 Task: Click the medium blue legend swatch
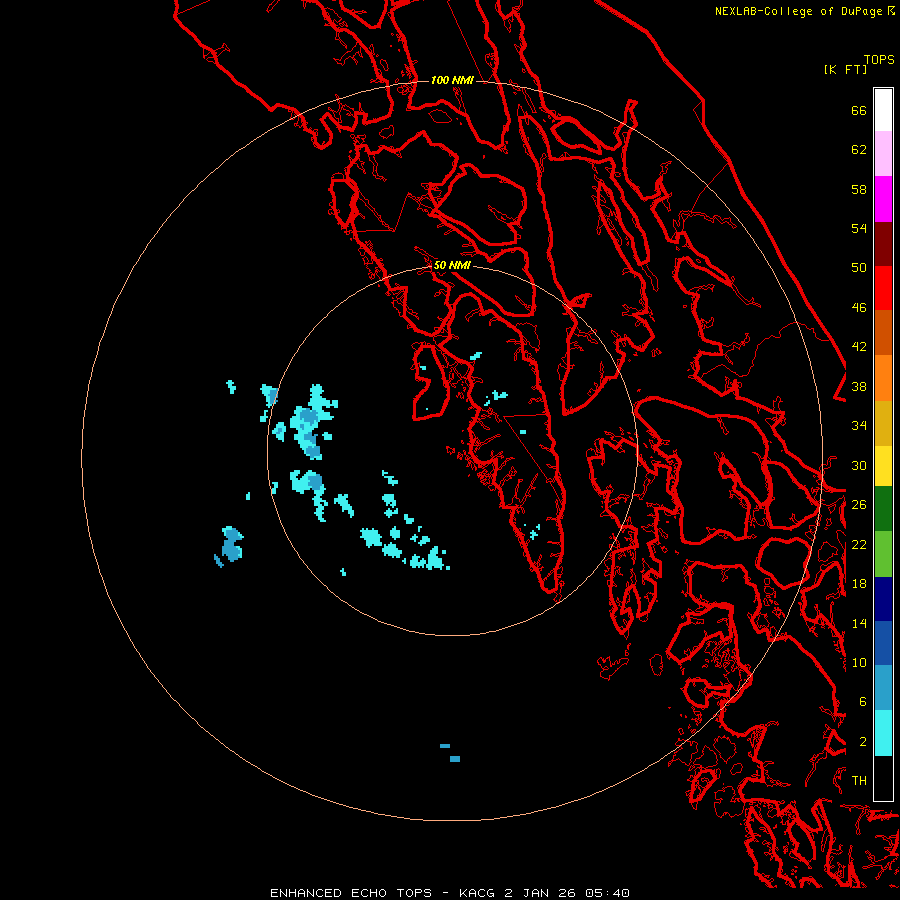point(883,643)
